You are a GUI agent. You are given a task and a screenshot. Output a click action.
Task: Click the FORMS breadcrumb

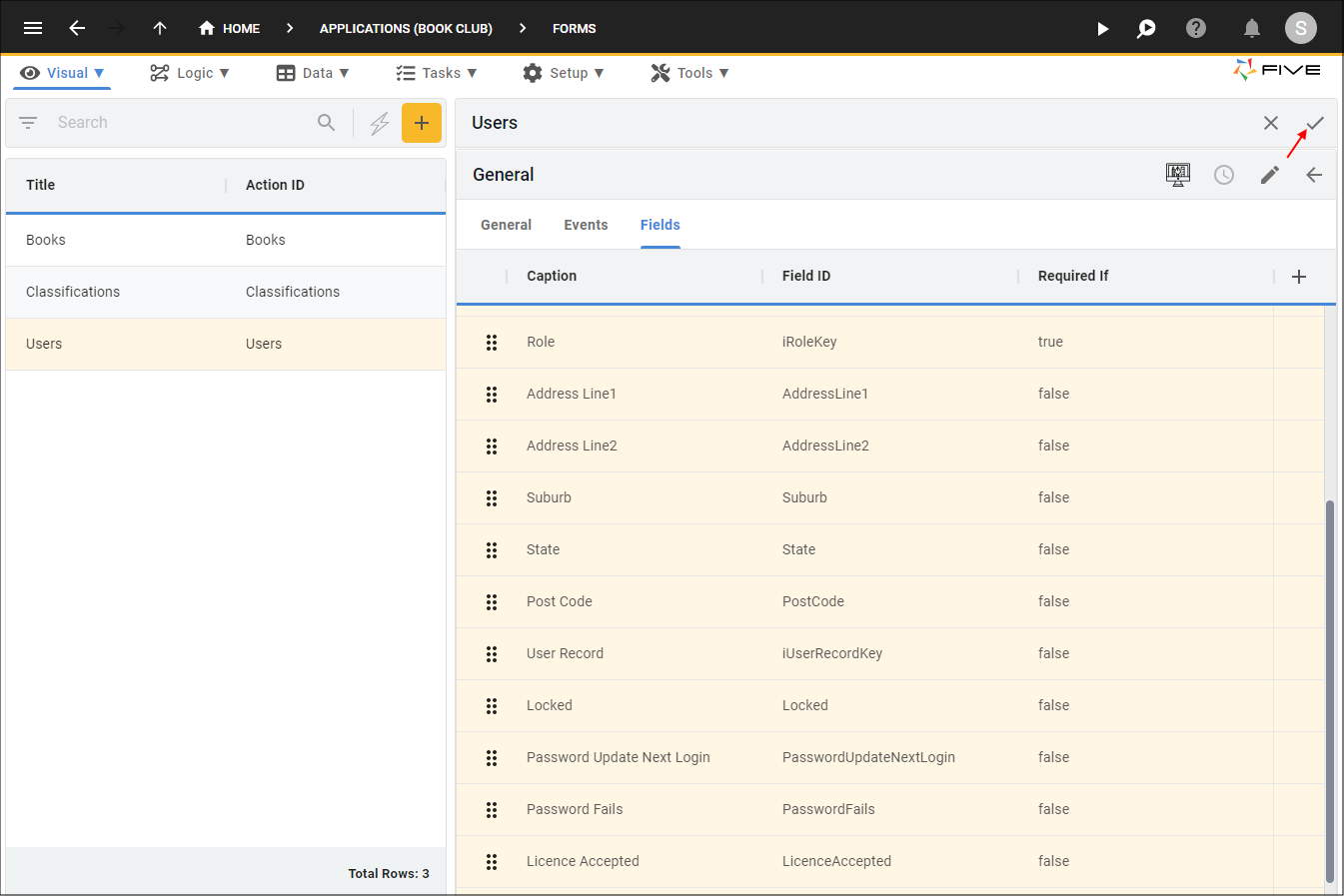click(574, 28)
